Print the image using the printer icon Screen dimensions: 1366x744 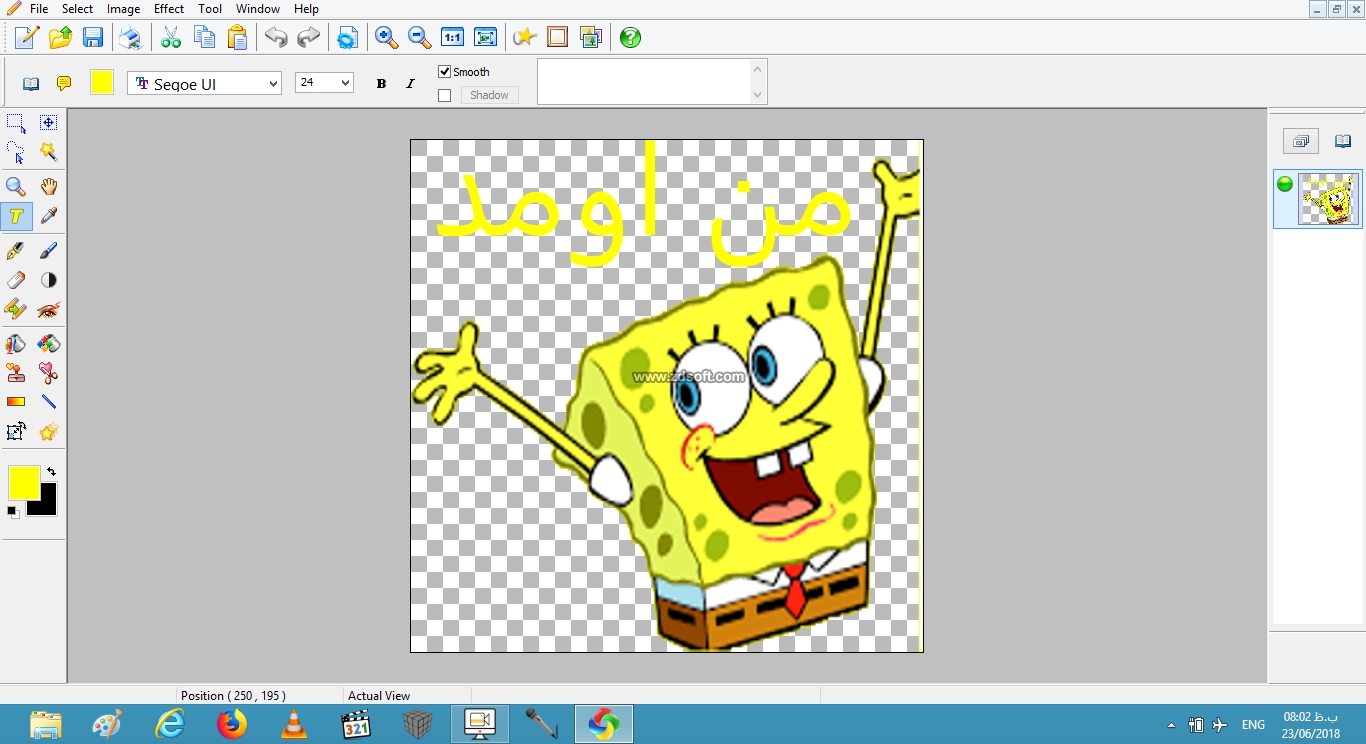point(130,38)
